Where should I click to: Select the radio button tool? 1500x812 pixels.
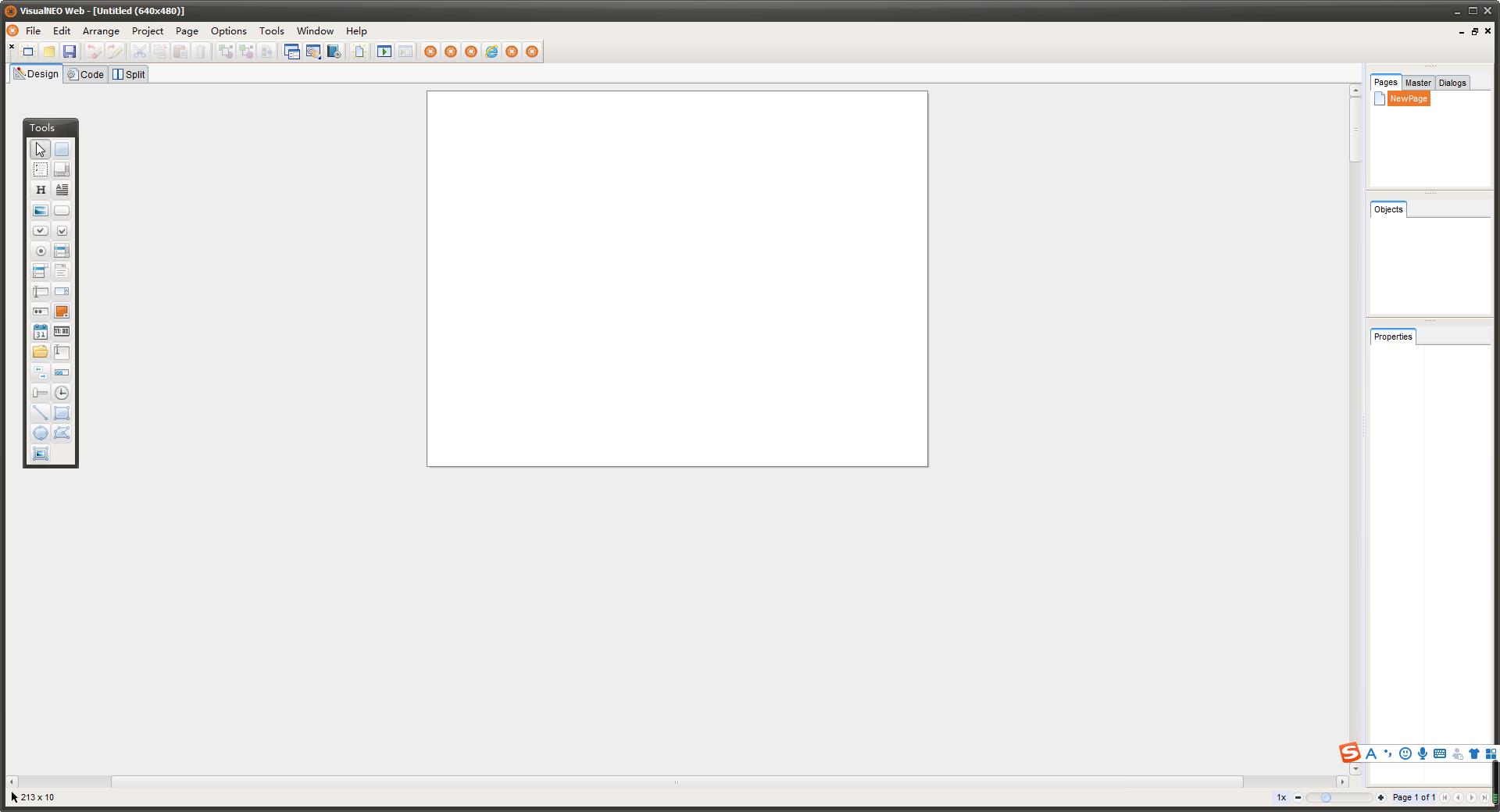(40, 251)
